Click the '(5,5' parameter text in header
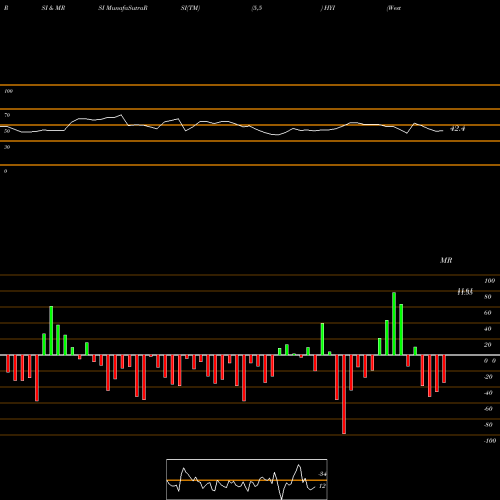Screen dimensions: 500x500 tap(257, 8)
